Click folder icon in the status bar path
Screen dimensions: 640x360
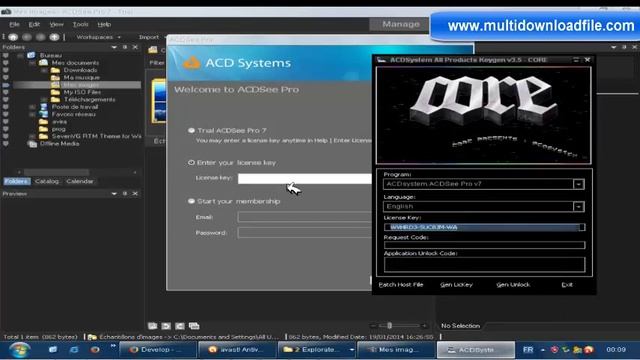point(92,337)
